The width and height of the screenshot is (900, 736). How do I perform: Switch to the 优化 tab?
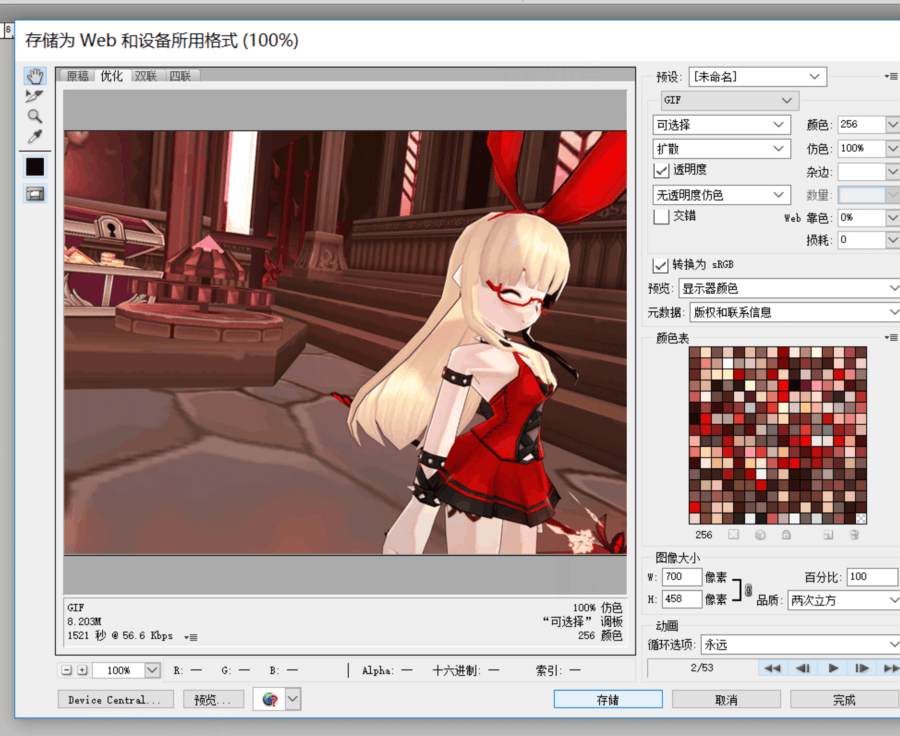(112, 76)
